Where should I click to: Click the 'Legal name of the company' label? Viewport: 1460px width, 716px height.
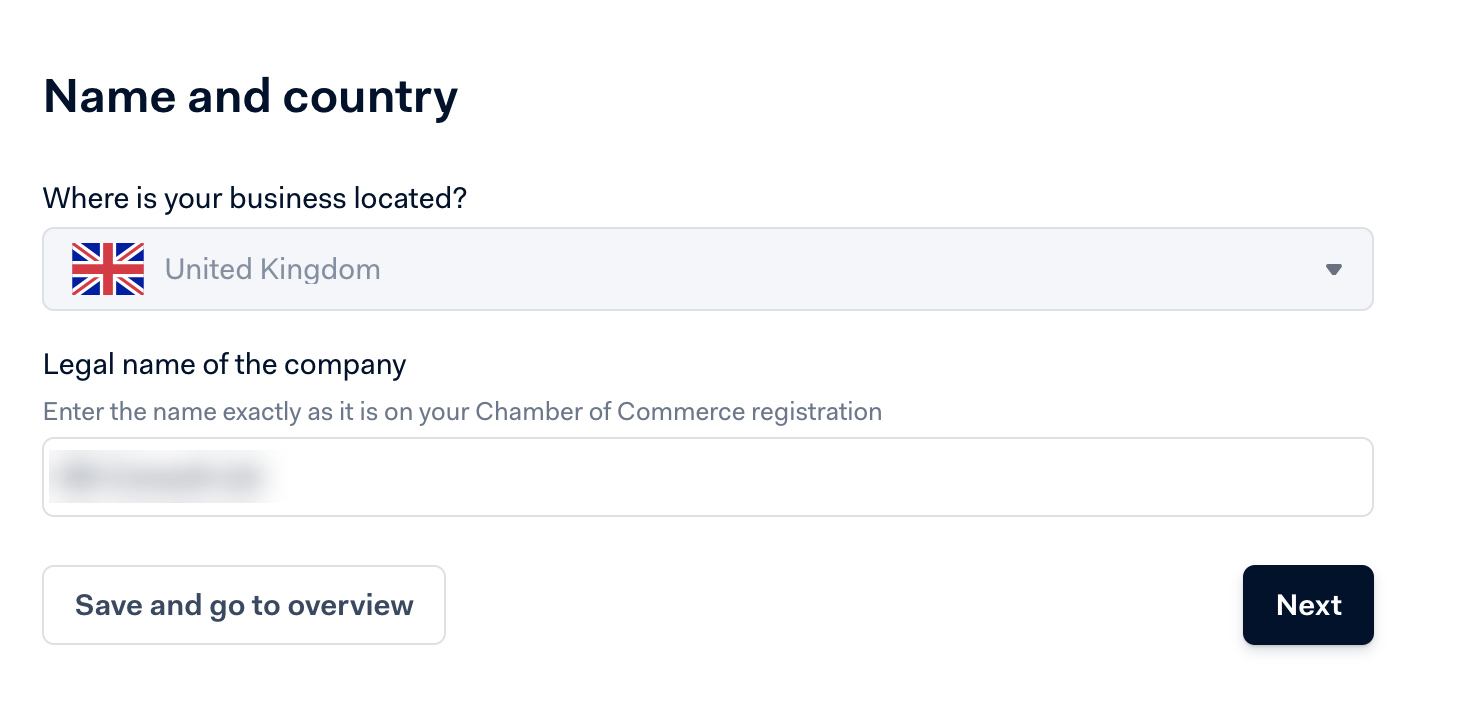224,364
